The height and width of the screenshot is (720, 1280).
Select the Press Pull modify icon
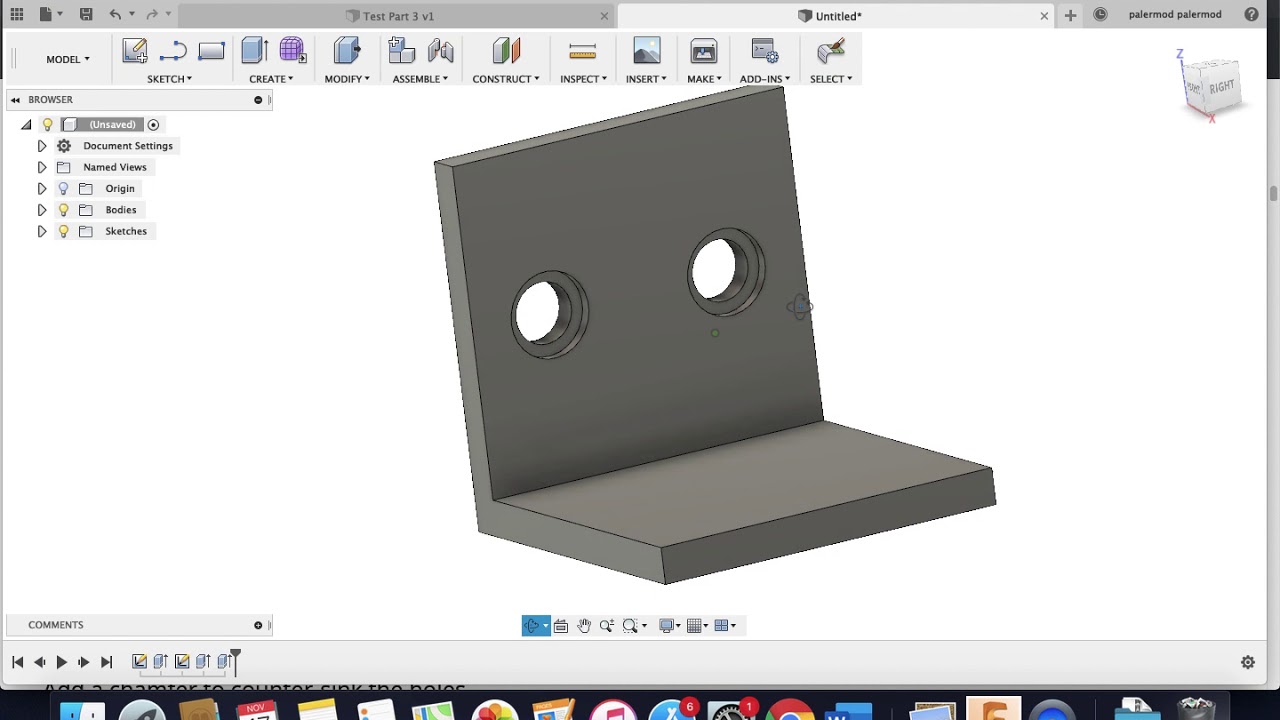click(x=347, y=51)
